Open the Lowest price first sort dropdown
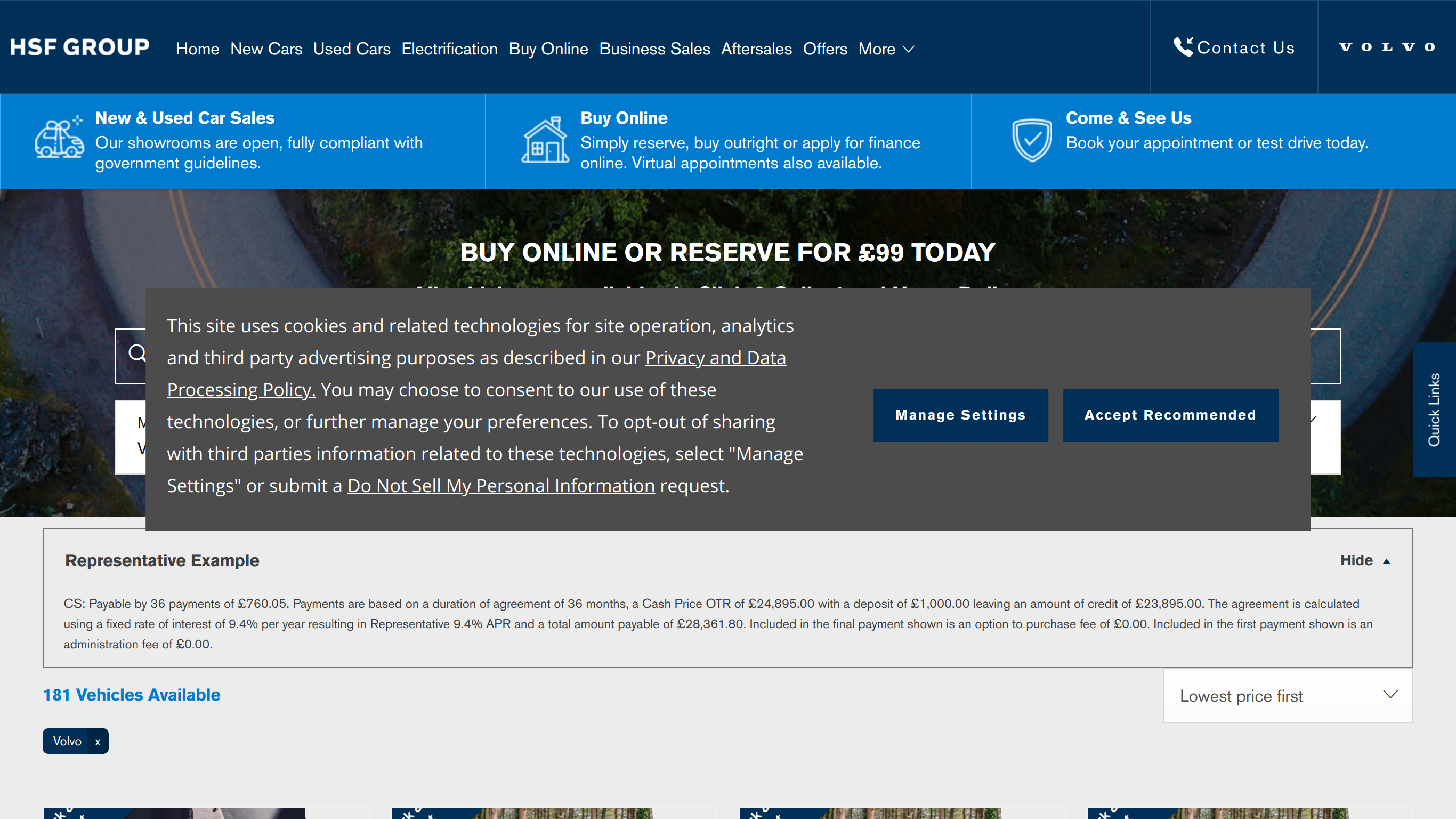Image resolution: width=1456 pixels, height=819 pixels. point(1288,696)
